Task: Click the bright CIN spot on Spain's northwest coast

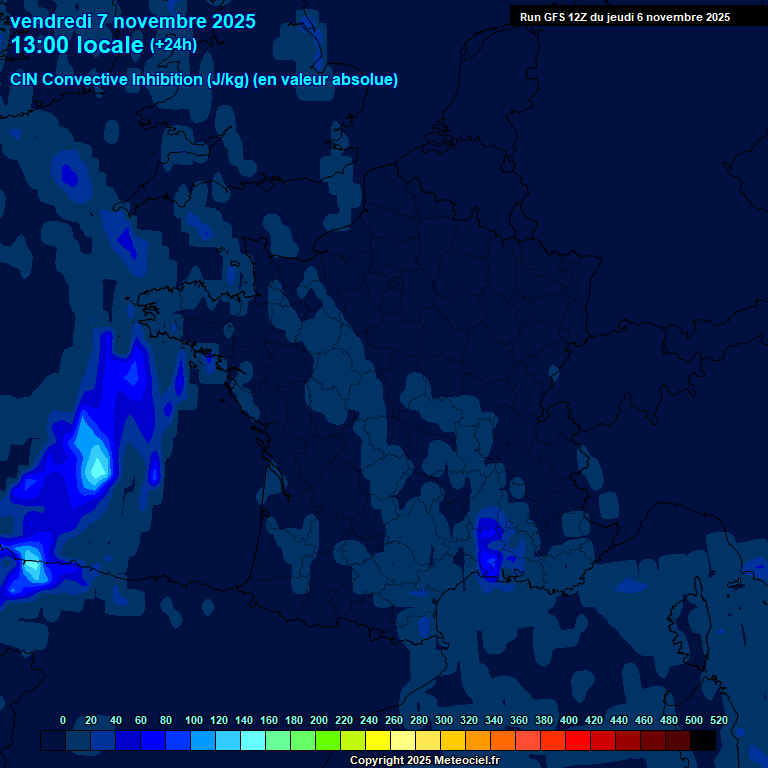Action: [x=28, y=558]
